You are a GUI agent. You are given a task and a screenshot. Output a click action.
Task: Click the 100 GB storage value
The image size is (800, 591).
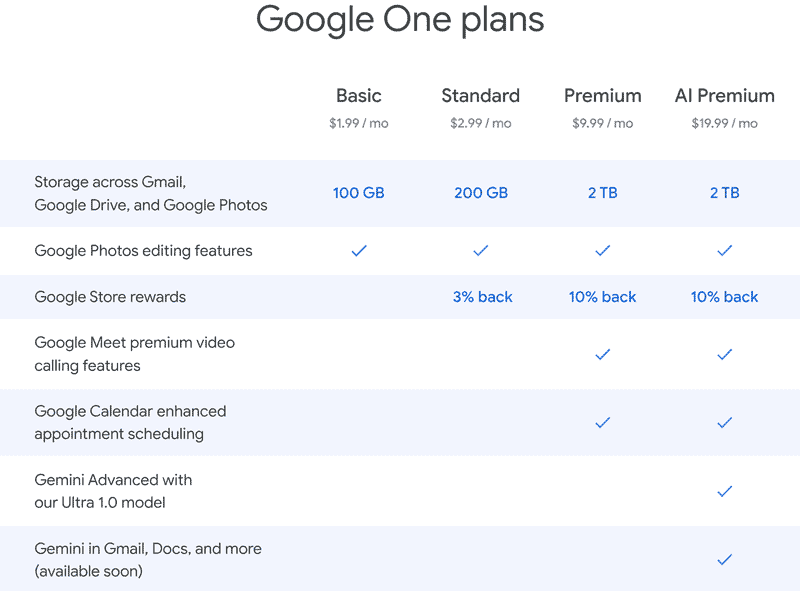pos(359,193)
